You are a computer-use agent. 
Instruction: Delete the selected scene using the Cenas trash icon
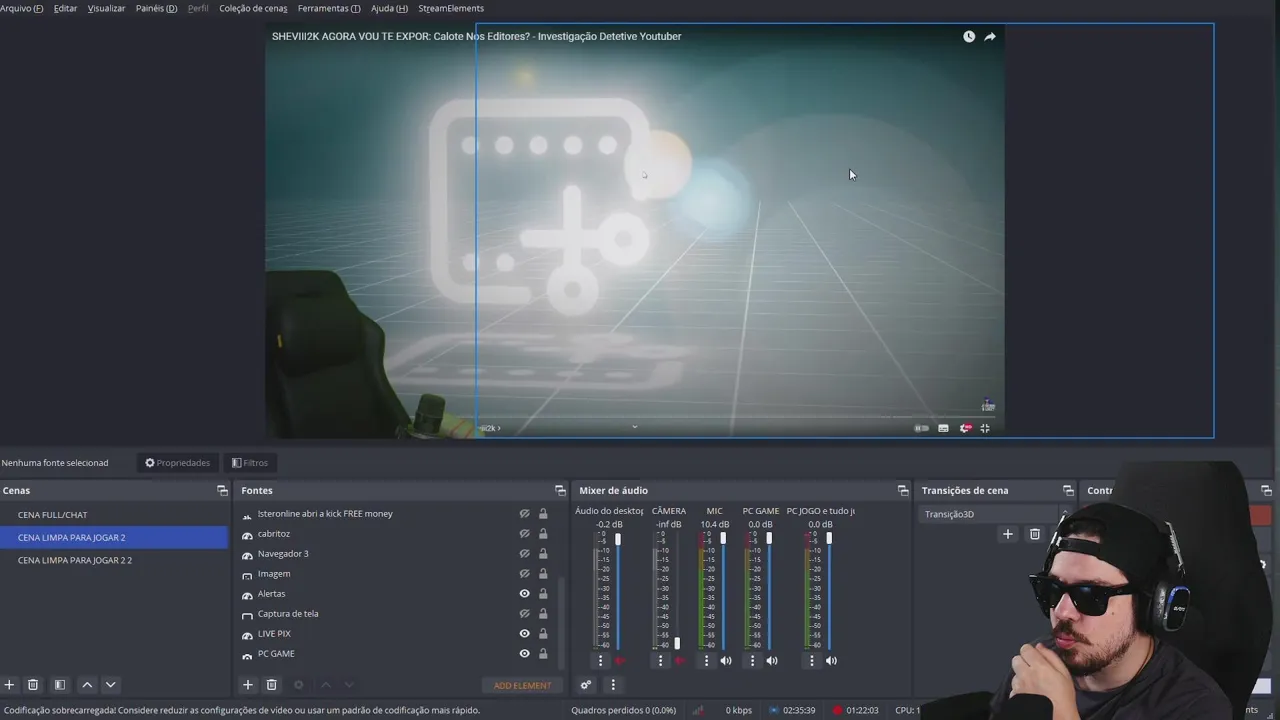point(33,685)
